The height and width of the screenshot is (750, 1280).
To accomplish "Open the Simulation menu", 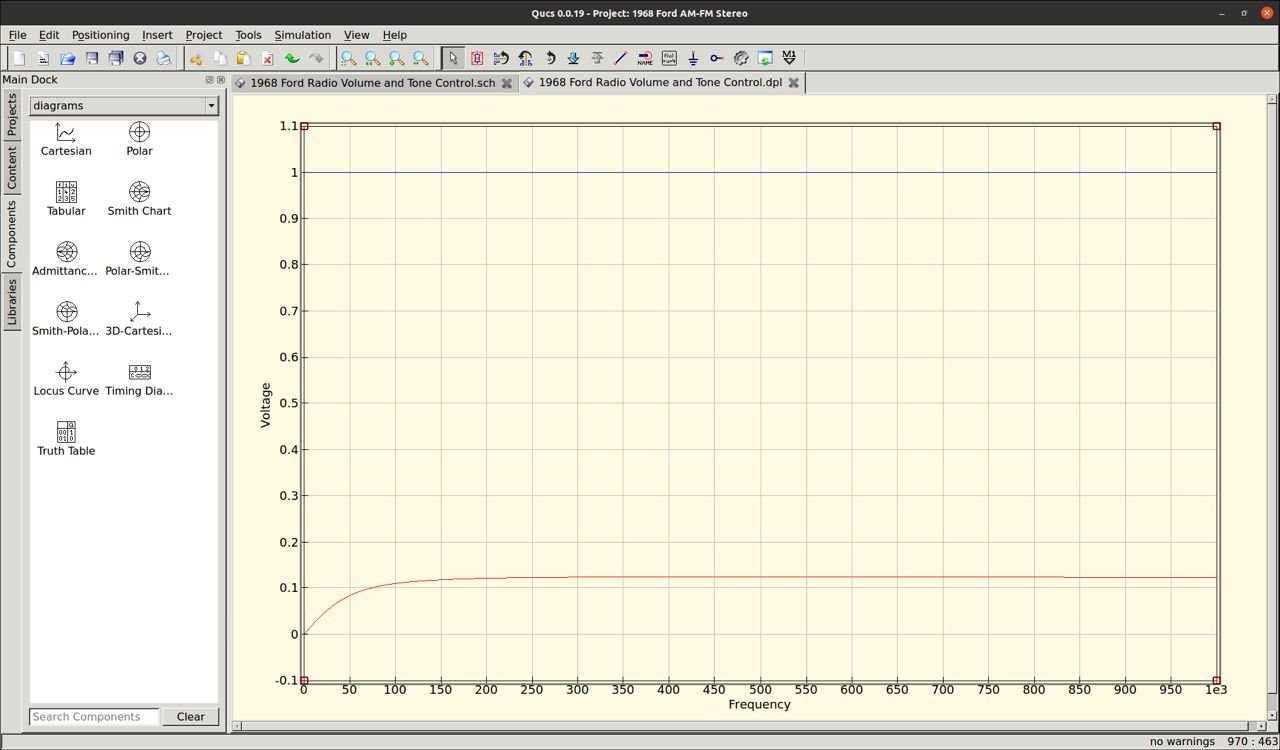I will pyautogui.click(x=302, y=35).
